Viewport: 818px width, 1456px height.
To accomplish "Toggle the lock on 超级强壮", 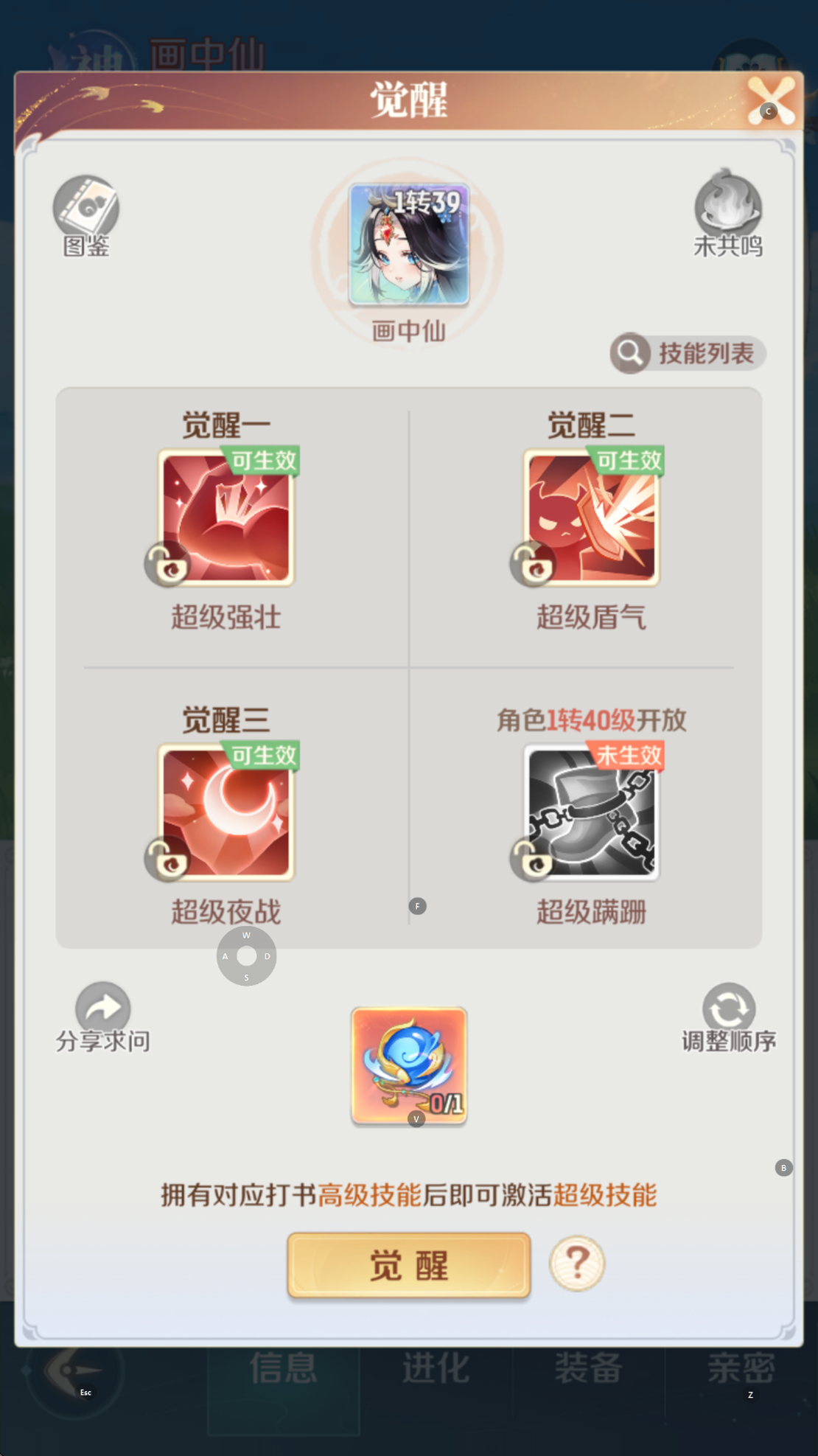I will [167, 565].
